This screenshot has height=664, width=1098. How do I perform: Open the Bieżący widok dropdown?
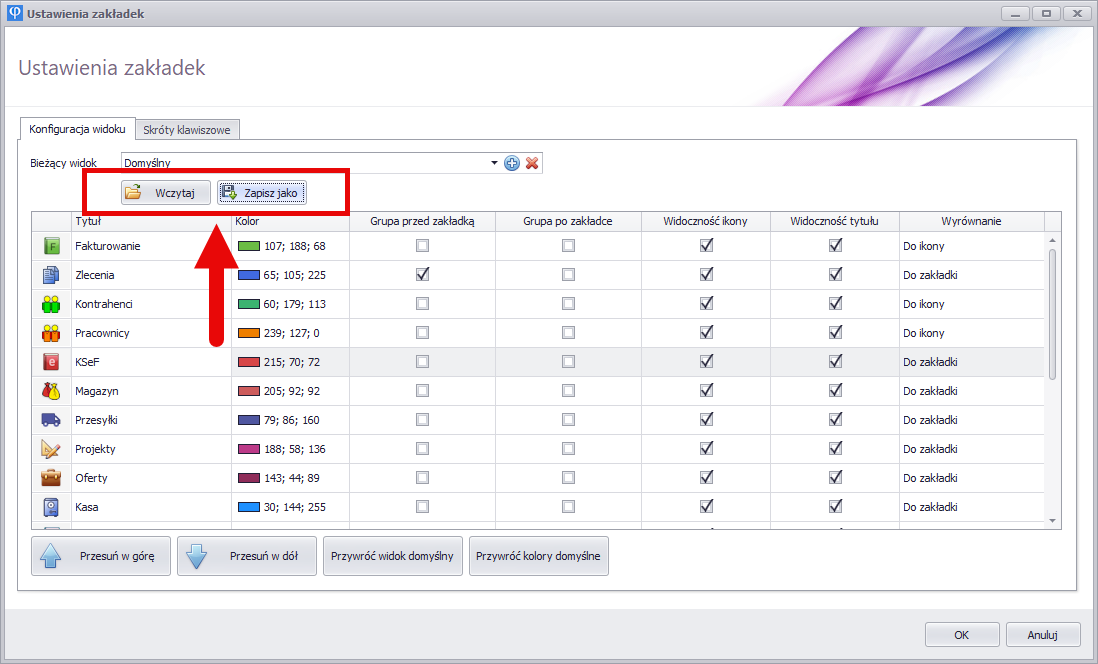(494, 163)
